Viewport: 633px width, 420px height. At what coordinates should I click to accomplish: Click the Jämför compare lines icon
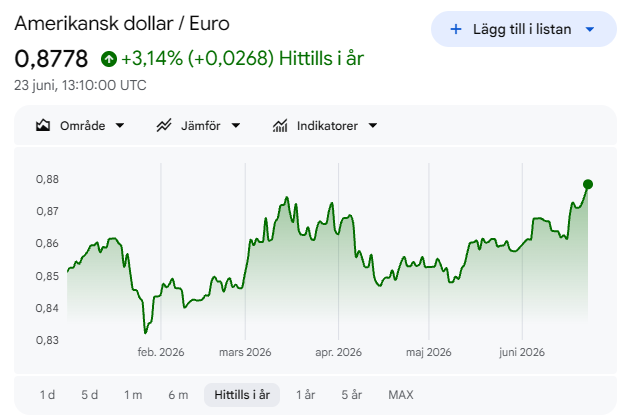164,126
